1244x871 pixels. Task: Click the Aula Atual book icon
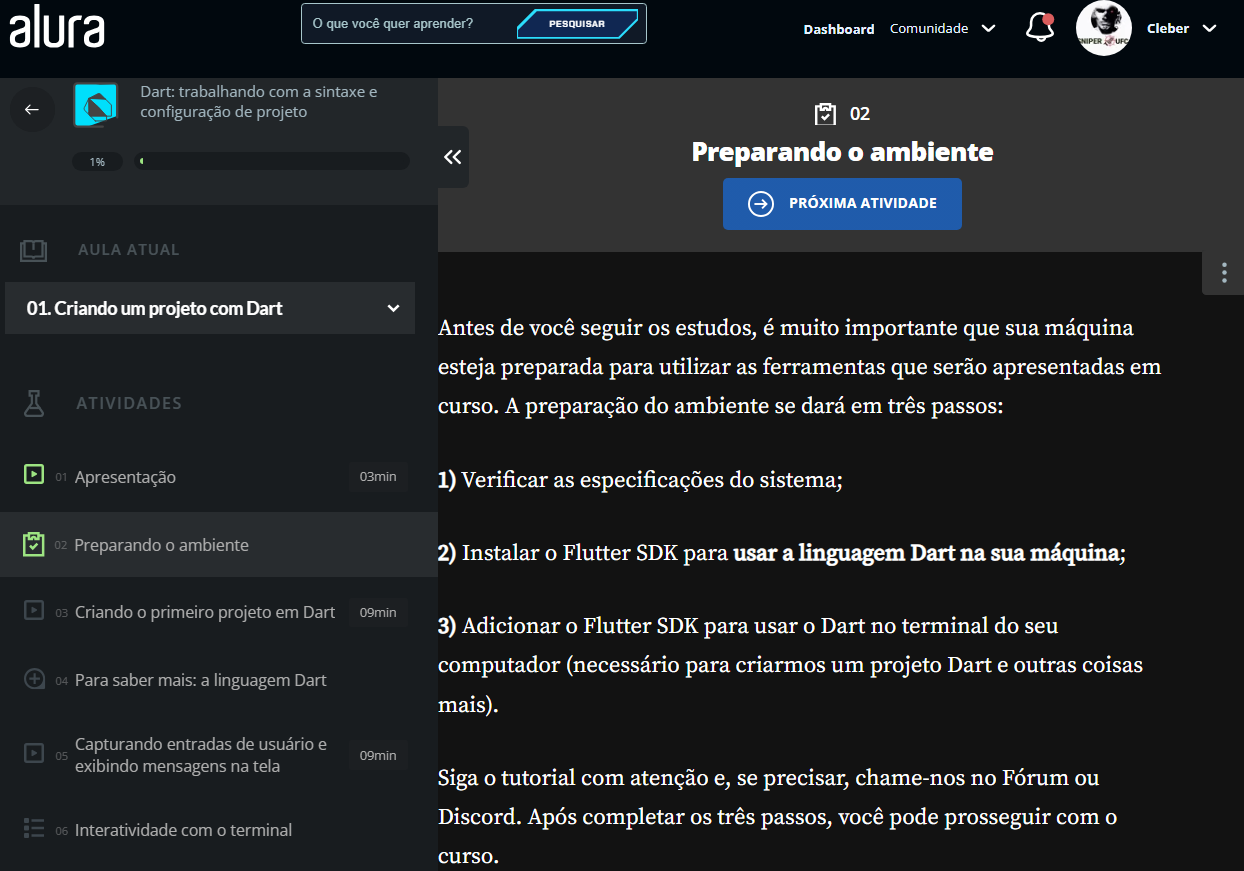pos(34,250)
